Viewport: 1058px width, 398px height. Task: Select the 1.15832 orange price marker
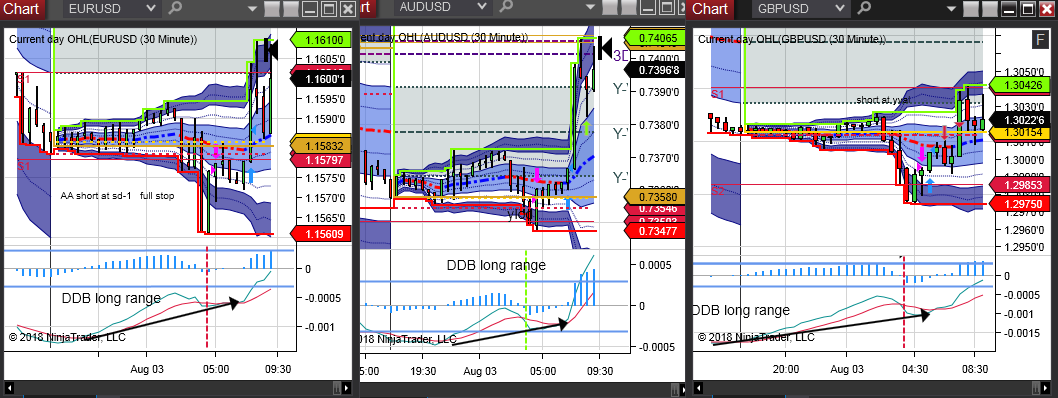pos(321,145)
